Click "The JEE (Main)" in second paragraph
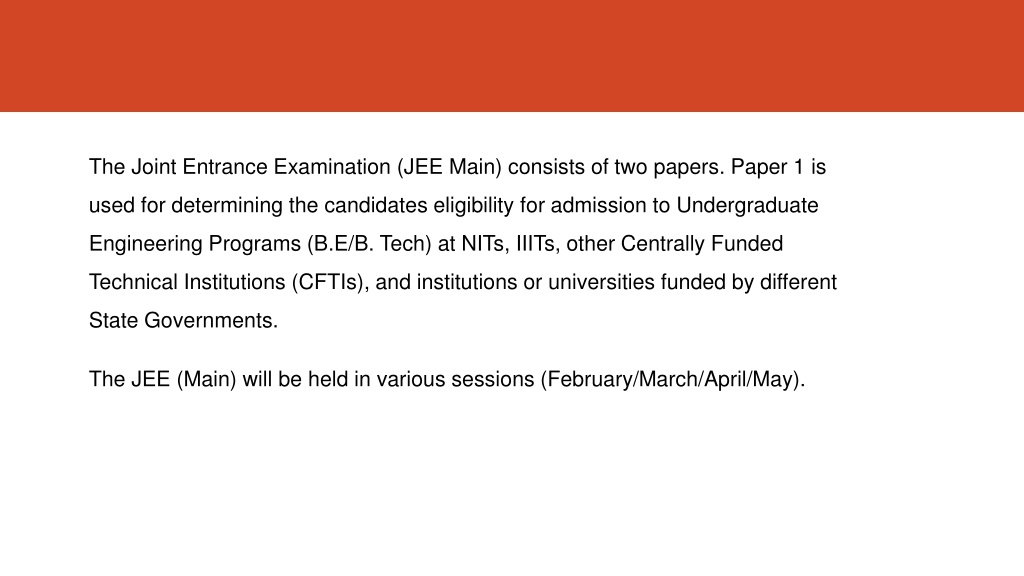The width and height of the screenshot is (1024, 576). point(163,379)
